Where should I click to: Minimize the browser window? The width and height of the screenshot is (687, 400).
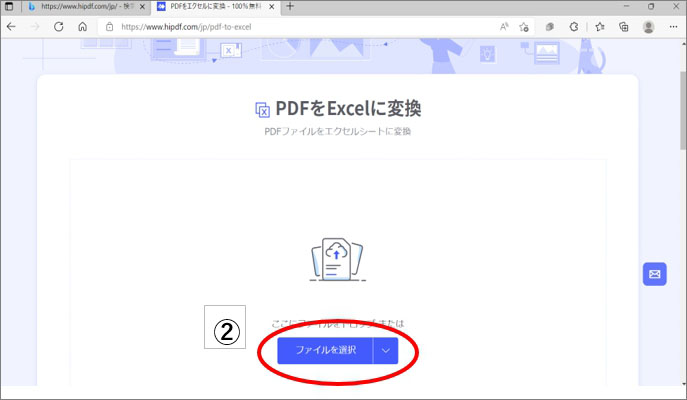click(627, 6)
